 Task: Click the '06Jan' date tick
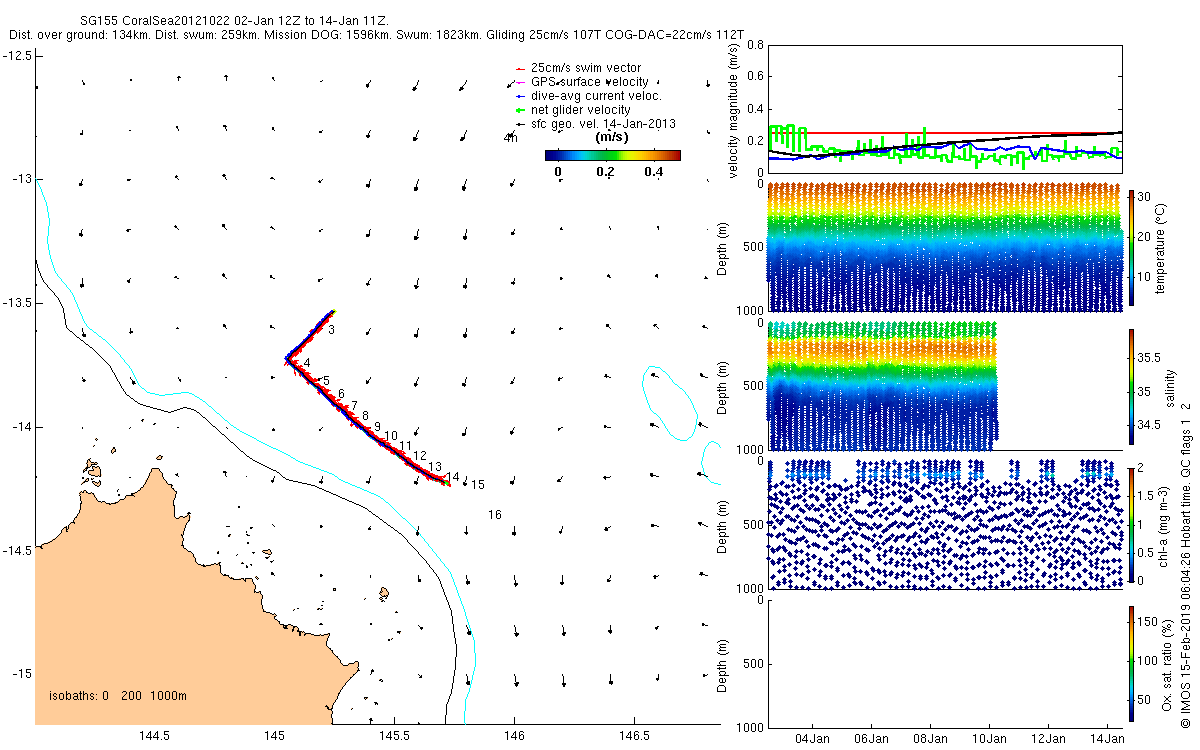(x=871, y=738)
